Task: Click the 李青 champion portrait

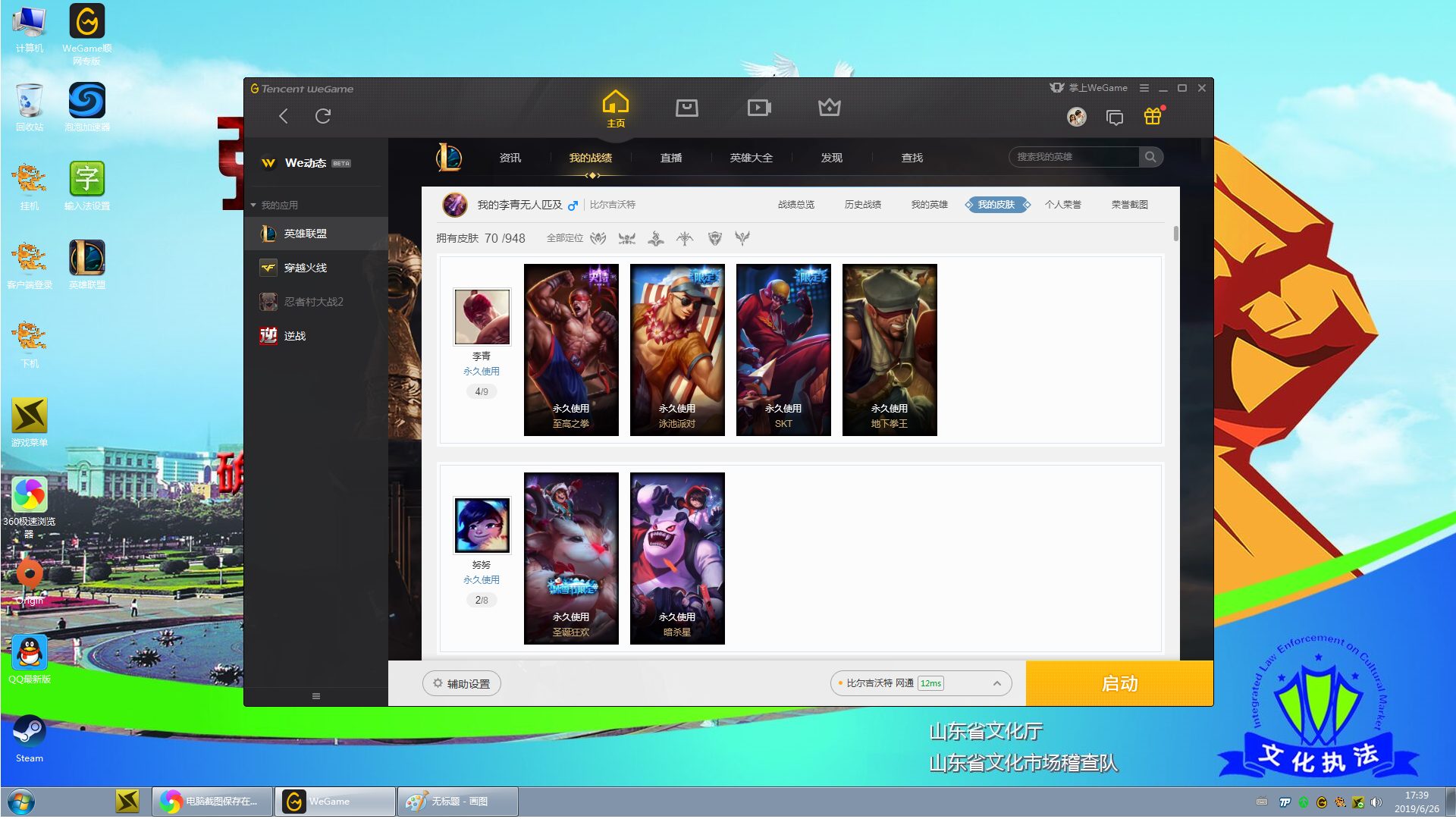Action: [x=482, y=317]
